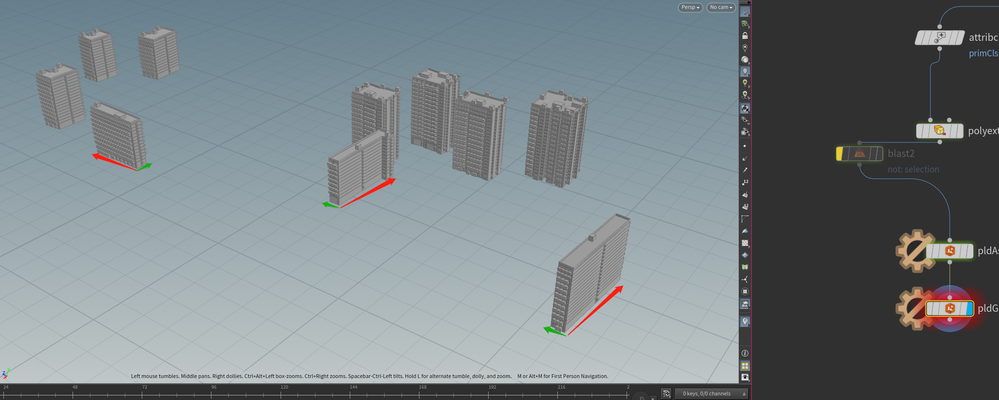Screen dimensions: 999x400
Task: Toggle blue display flag on pldGenerate node
Action: [x=970, y=309]
